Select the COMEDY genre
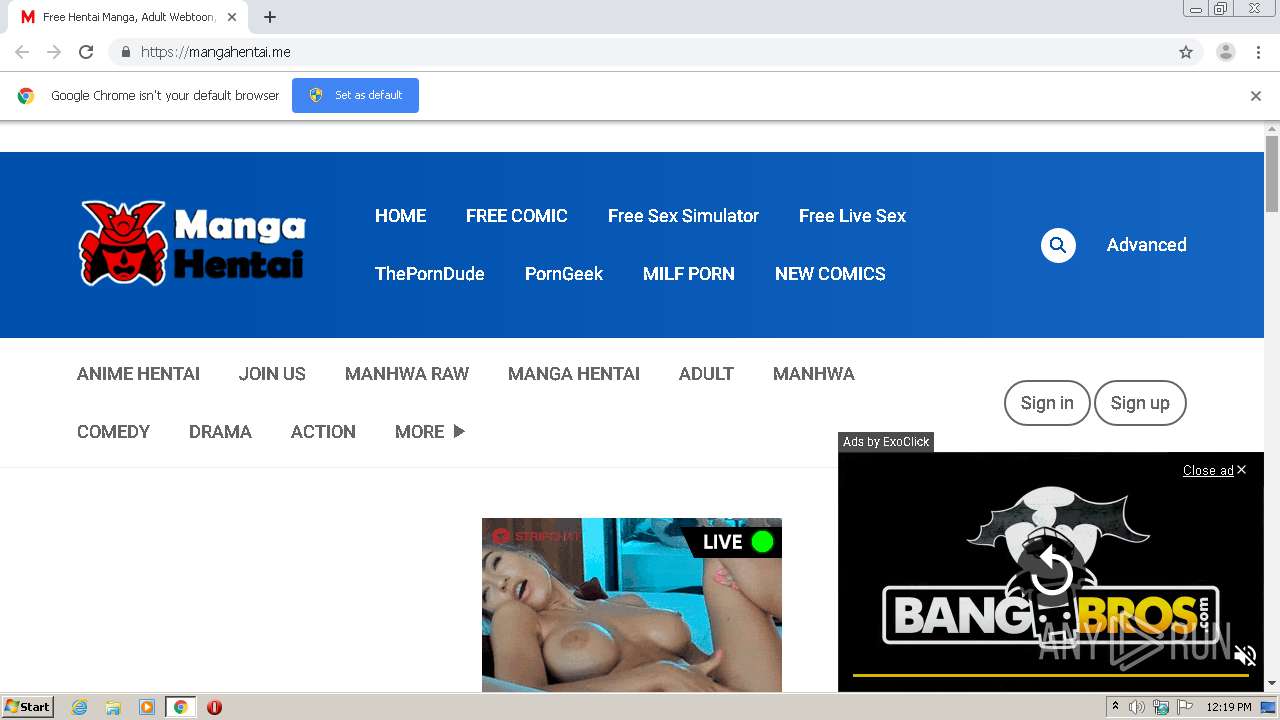This screenshot has width=1280, height=720. click(113, 432)
